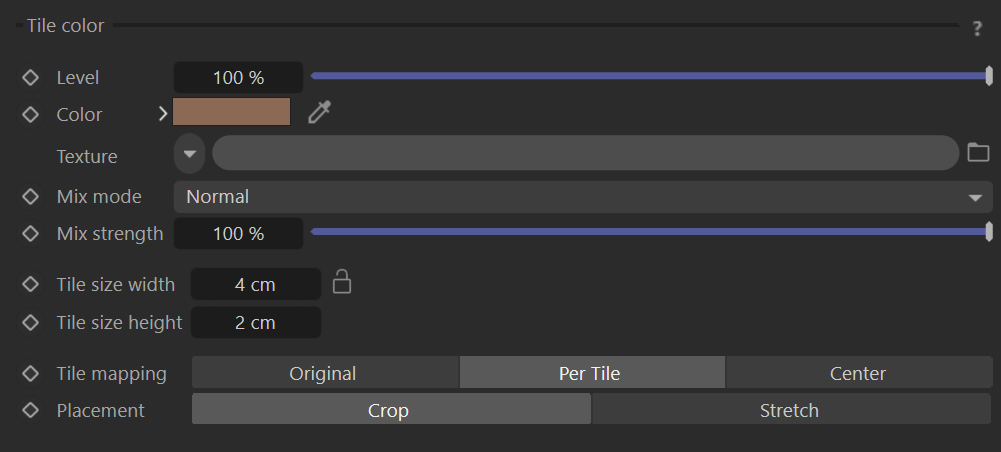Click the eyedropper color picker icon

[x=319, y=112]
